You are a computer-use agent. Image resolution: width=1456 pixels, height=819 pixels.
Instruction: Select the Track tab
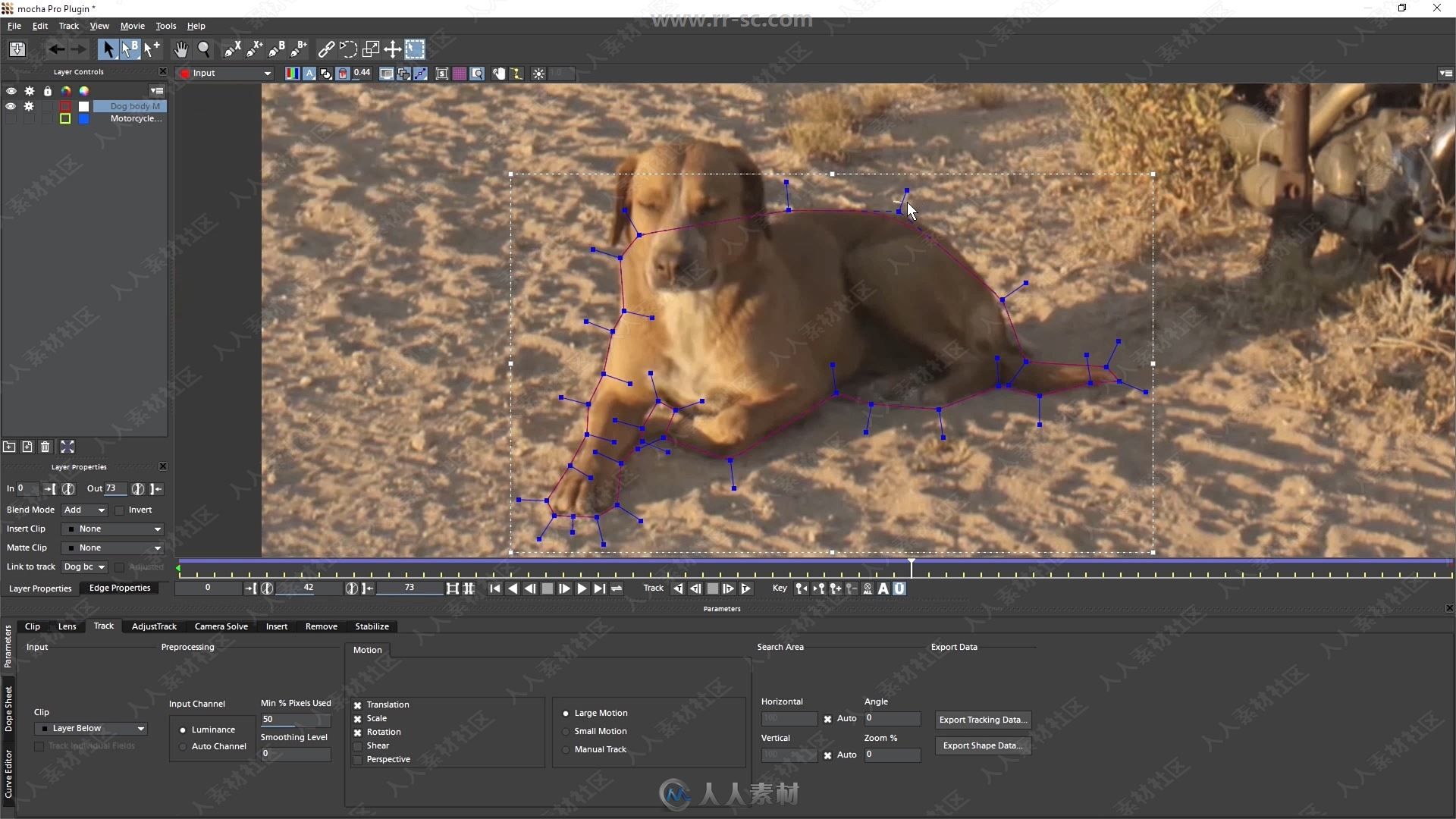tap(103, 625)
